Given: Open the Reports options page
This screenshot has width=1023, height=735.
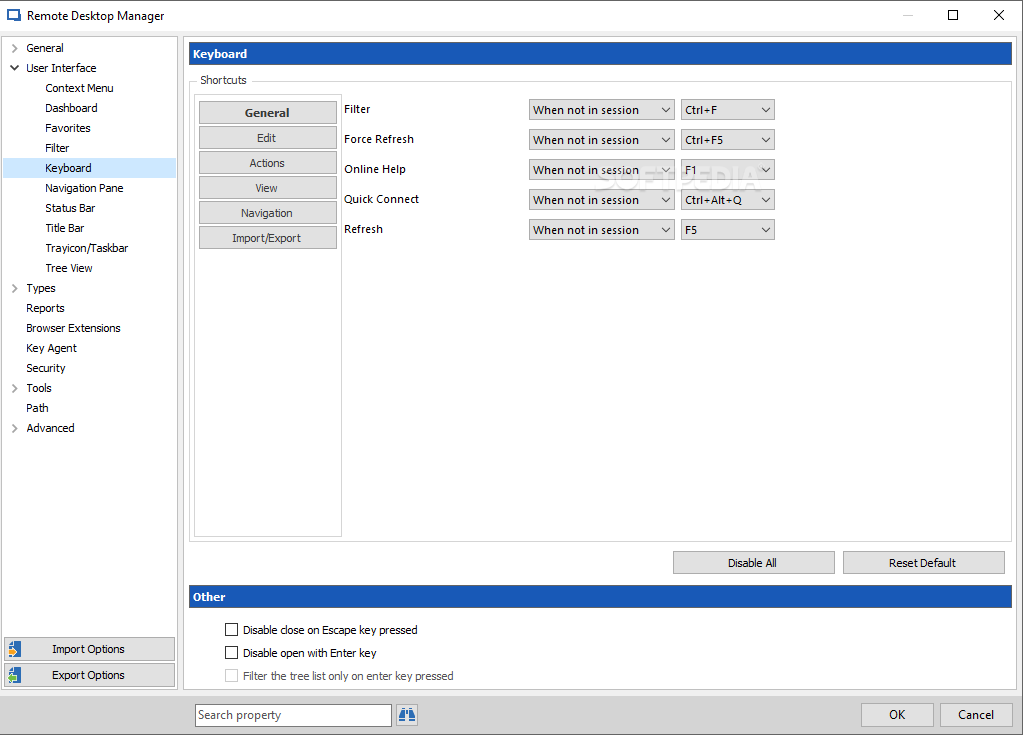Looking at the screenshot, I should coord(45,308).
